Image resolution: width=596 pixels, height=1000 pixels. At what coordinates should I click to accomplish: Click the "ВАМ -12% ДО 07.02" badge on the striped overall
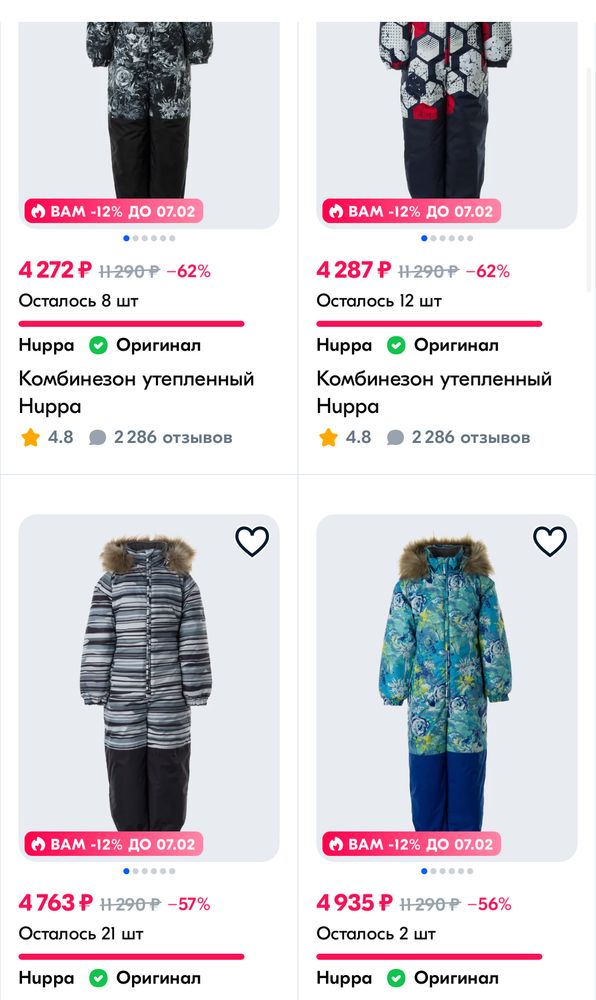pyautogui.click(x=113, y=843)
